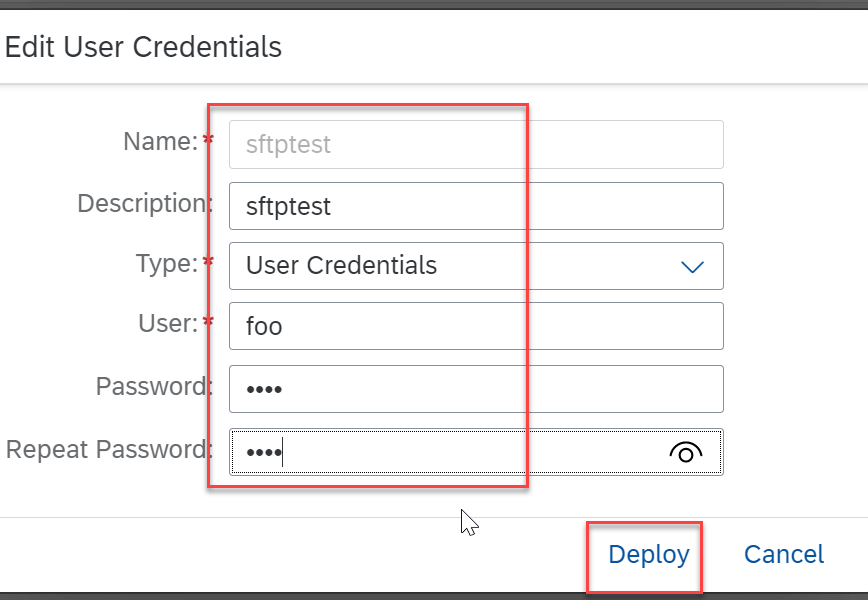
Task: Click the required asterisk beside Type
Action: click(x=208, y=261)
